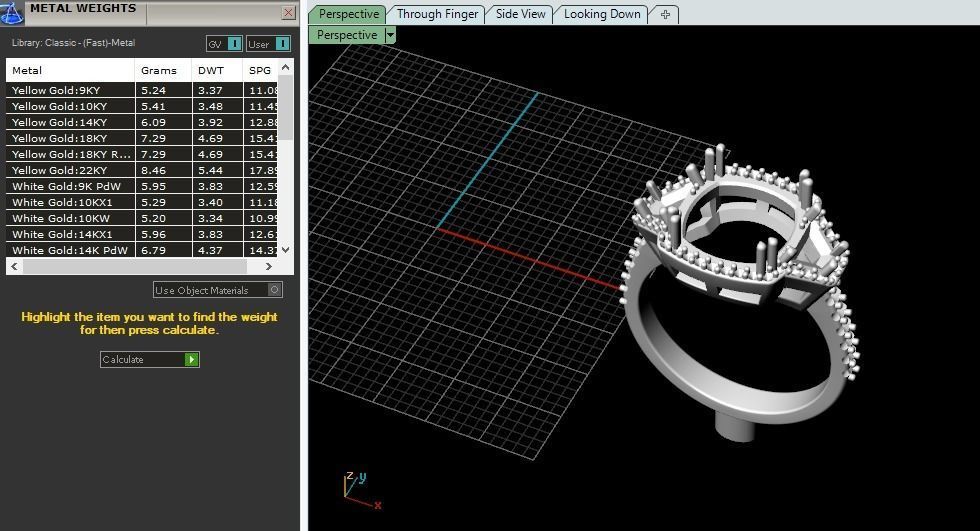980x531 pixels.
Task: Switch to the Perspective viewport tab
Action: tap(348, 14)
